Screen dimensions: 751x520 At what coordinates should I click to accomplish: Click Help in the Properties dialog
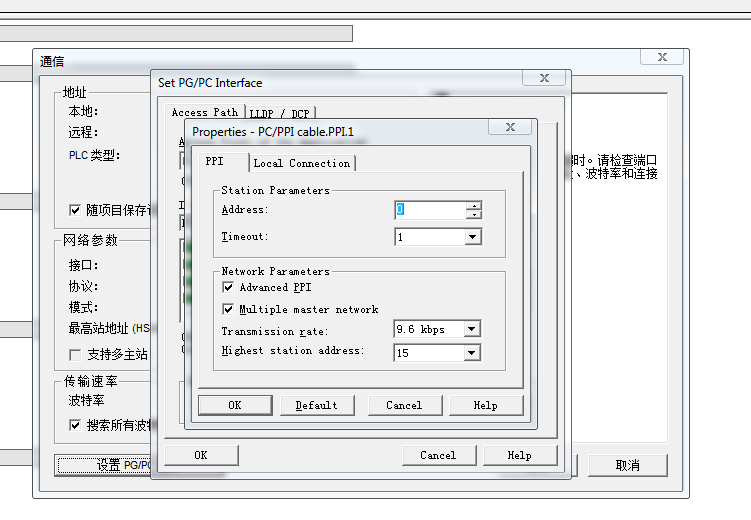485,405
